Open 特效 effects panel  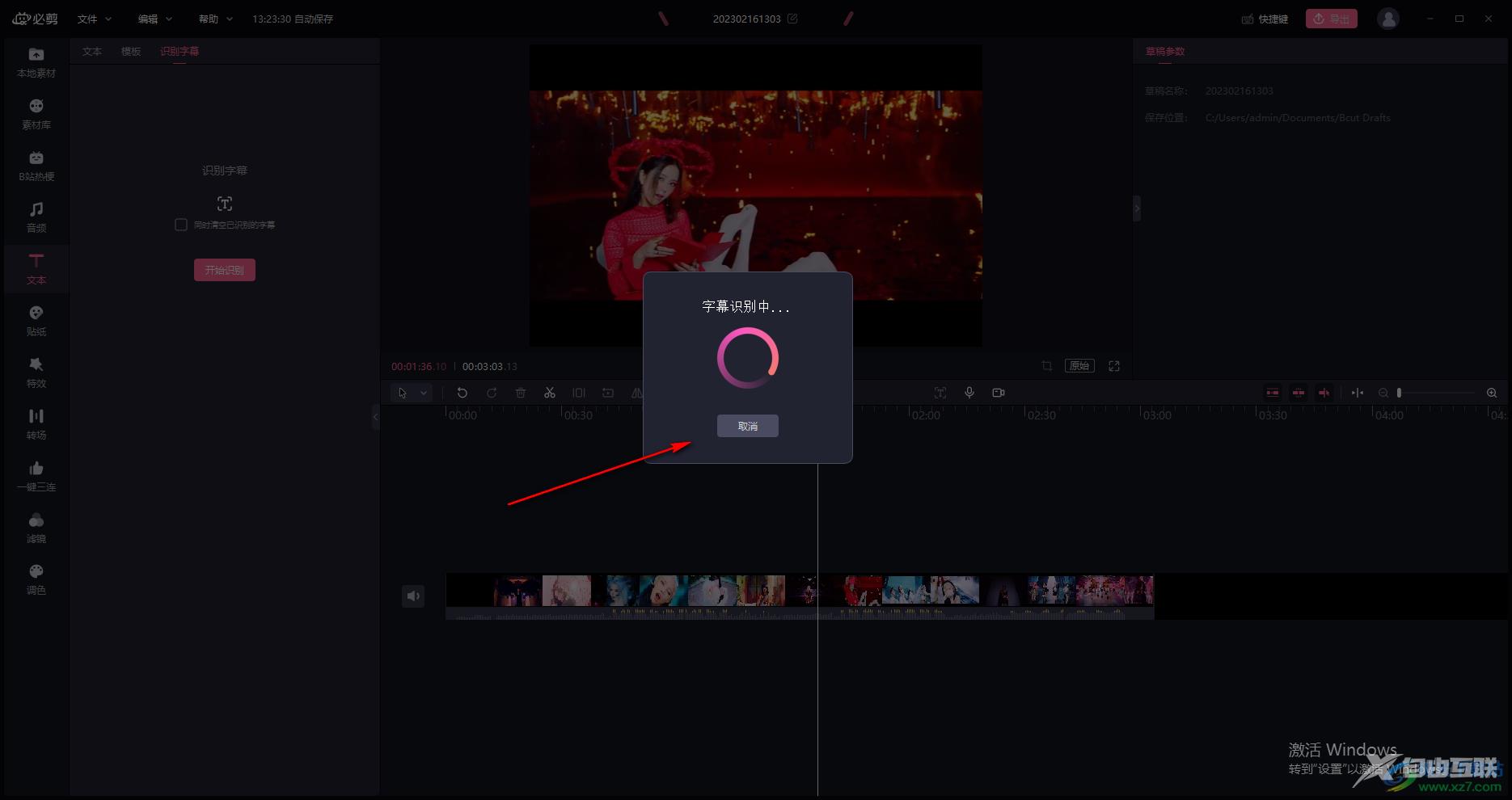[x=36, y=373]
